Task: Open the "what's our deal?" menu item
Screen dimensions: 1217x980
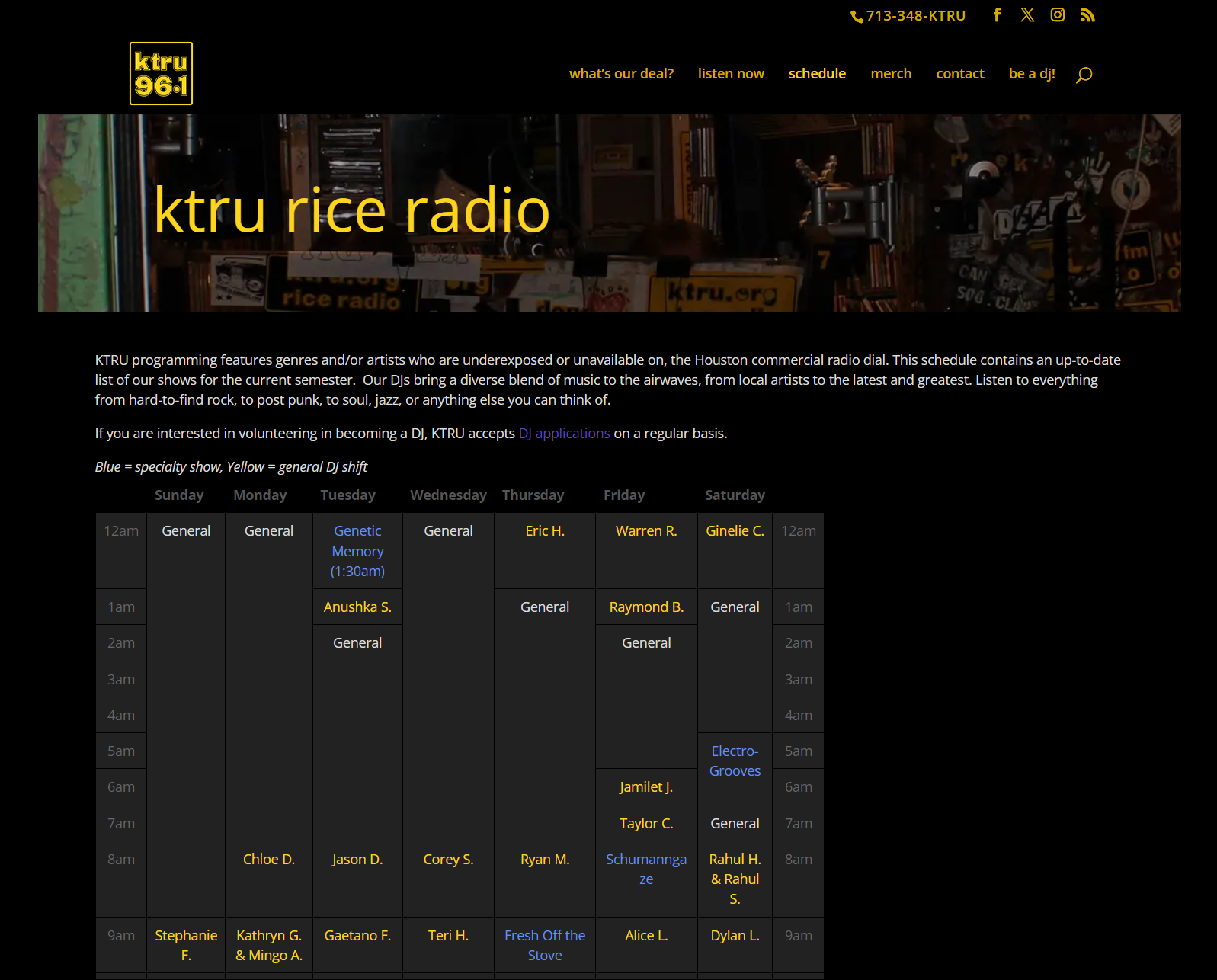Action: click(x=621, y=74)
